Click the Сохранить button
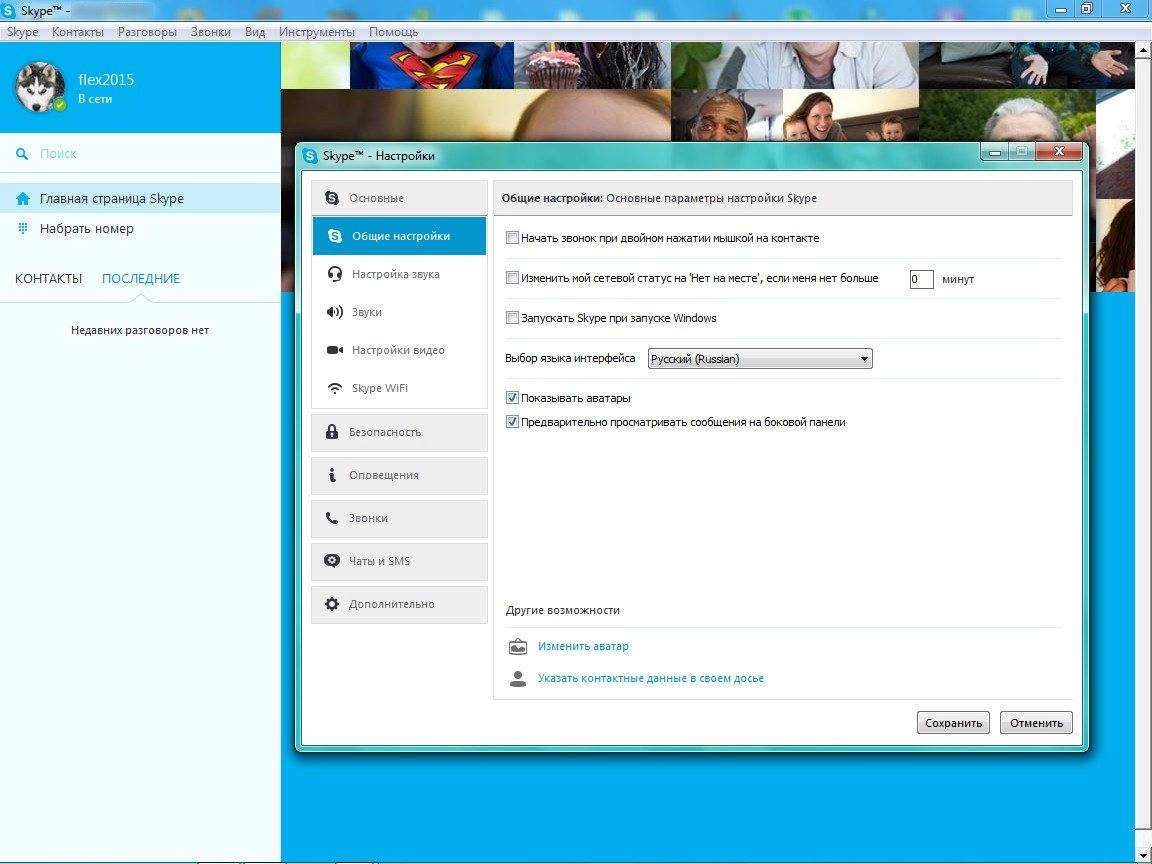The width and height of the screenshot is (1152, 864). click(x=953, y=723)
